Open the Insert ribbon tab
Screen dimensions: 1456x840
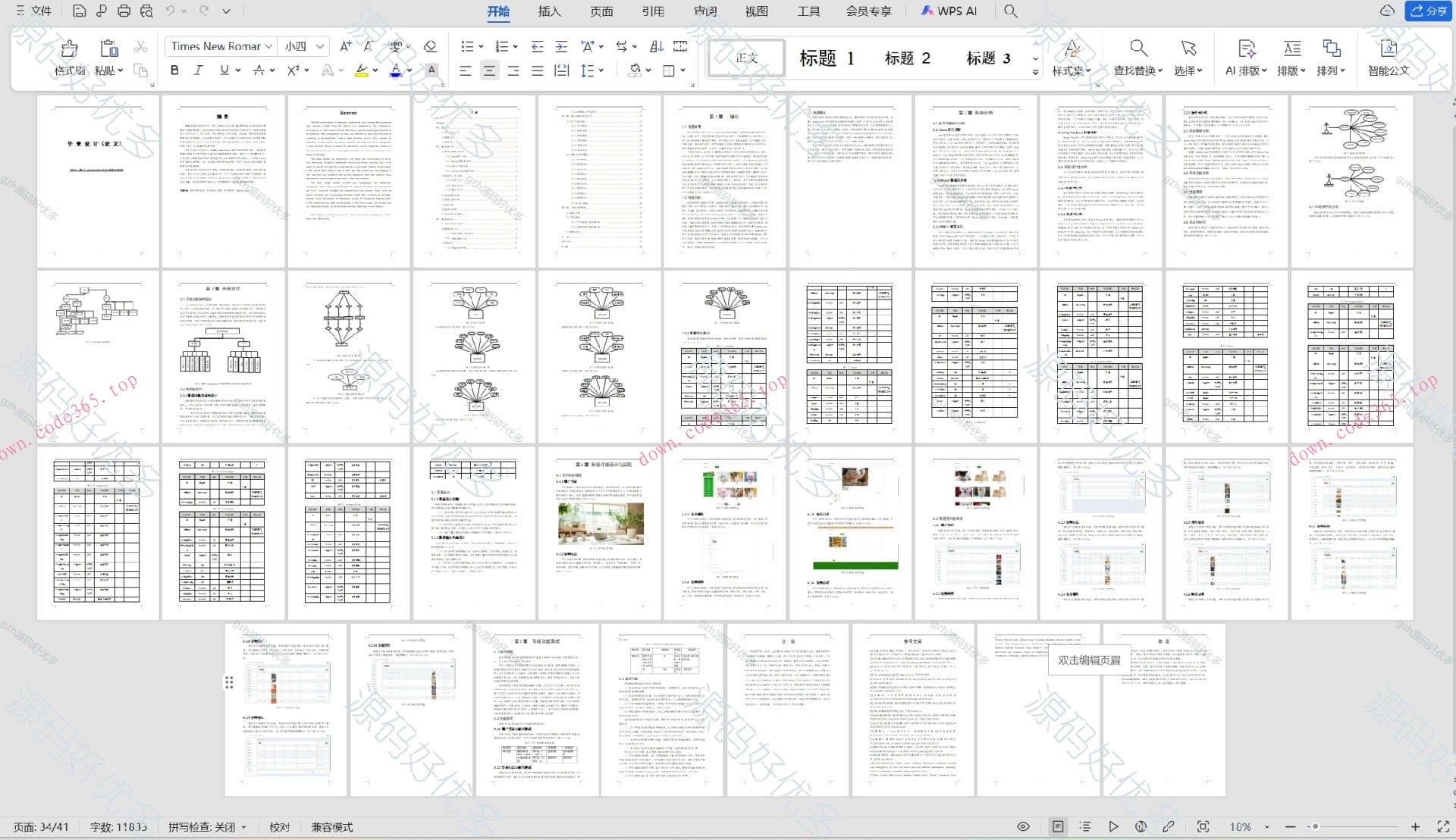pos(549,11)
